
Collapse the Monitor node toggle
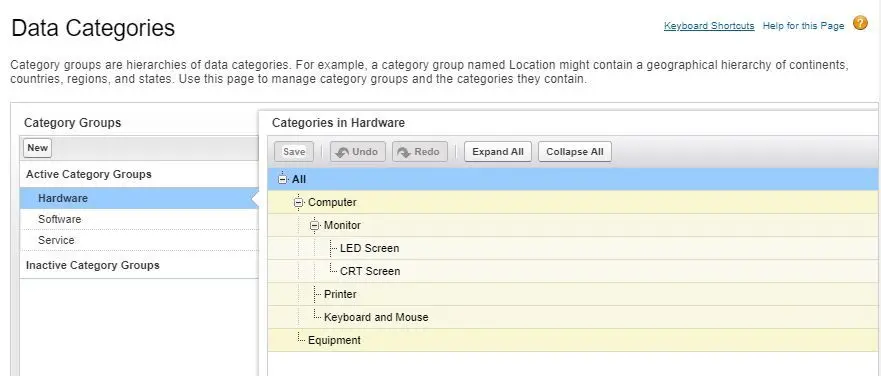(314, 225)
